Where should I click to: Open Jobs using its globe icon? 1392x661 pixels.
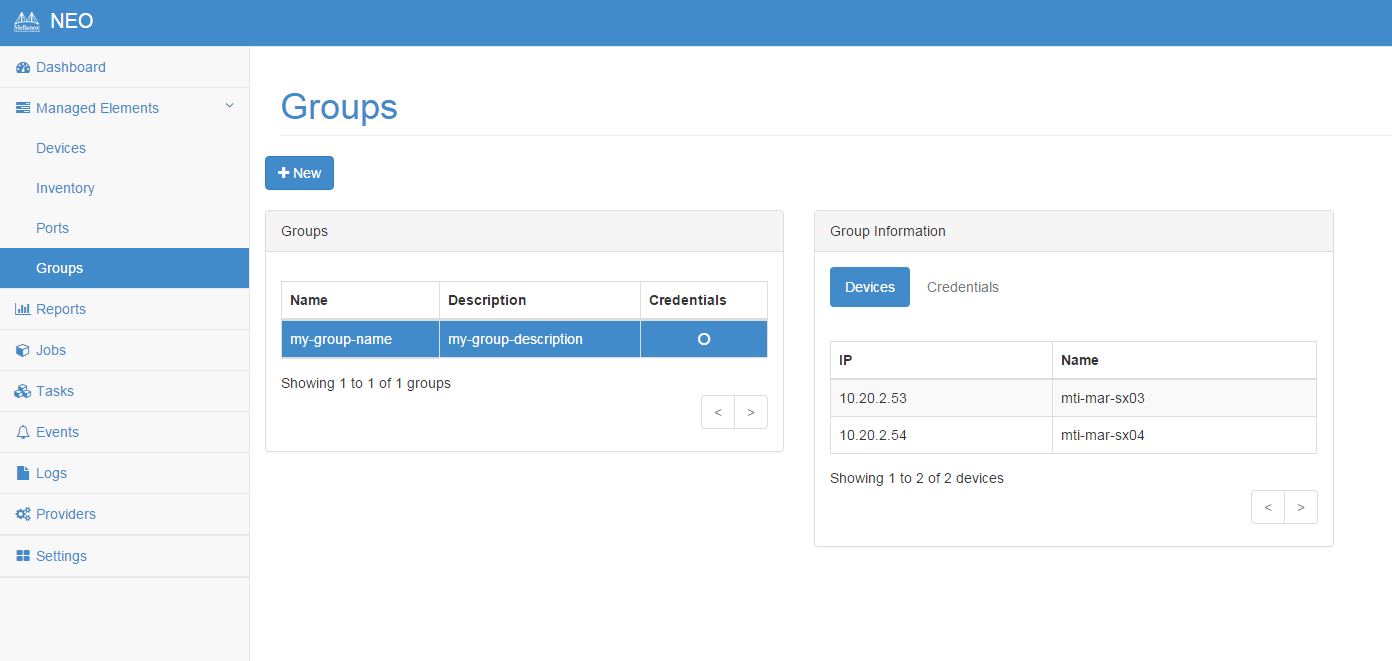tap(22, 350)
